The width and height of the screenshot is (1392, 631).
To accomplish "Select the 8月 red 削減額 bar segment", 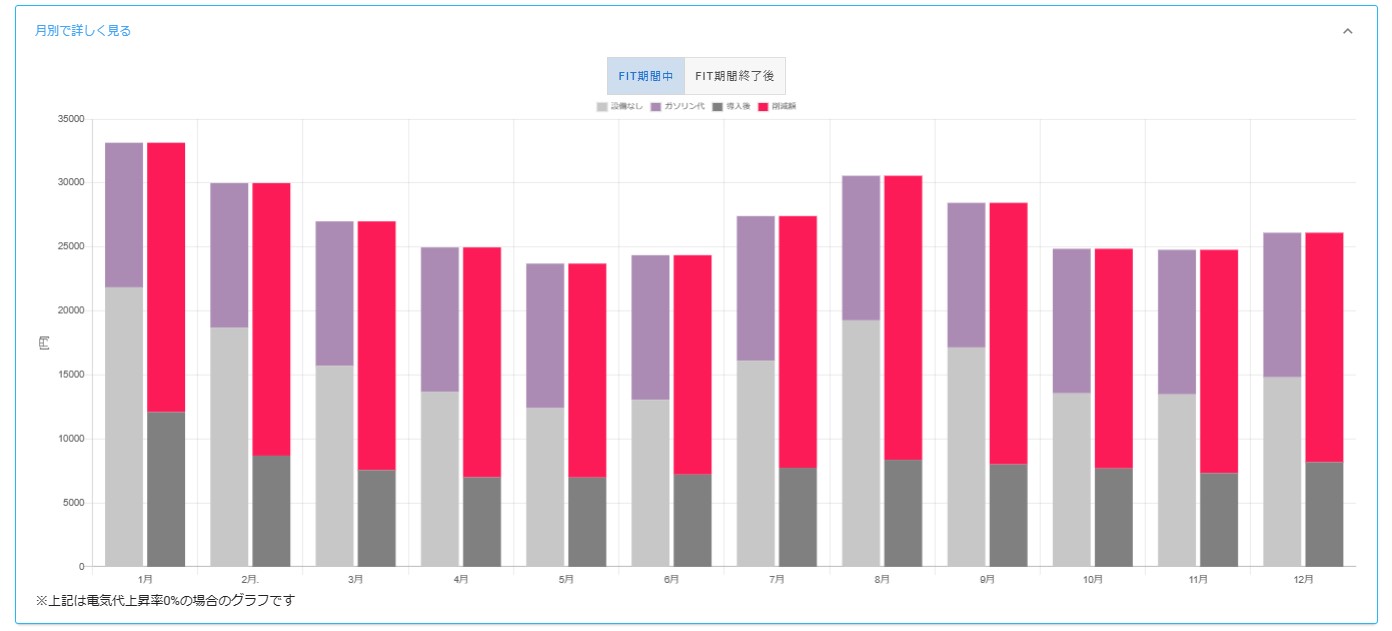I will pyautogui.click(x=903, y=318).
